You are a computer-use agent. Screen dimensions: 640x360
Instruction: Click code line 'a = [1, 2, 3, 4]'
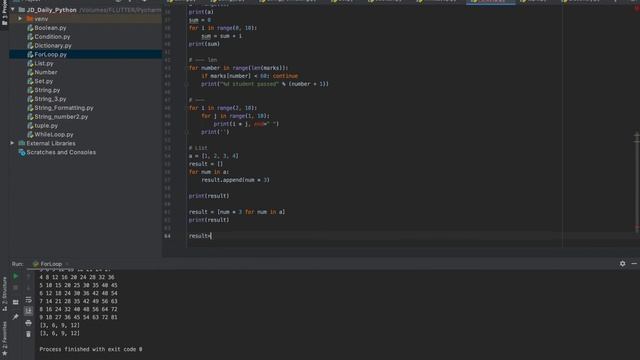click(x=213, y=156)
